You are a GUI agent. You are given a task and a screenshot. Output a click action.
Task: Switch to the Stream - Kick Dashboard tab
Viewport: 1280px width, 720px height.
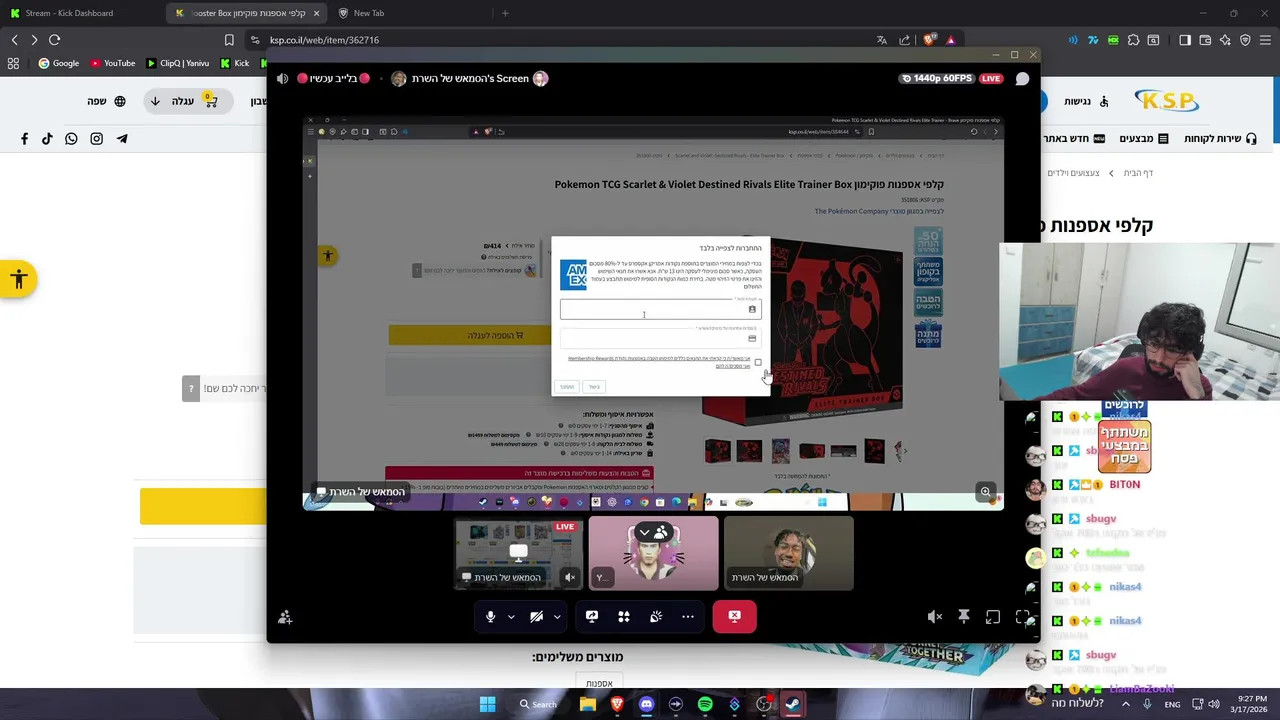(x=68, y=13)
